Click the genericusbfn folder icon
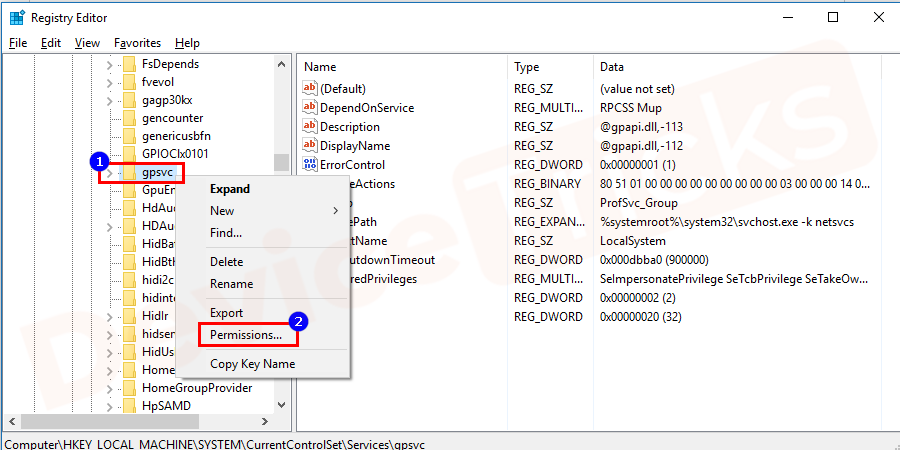The width and height of the screenshot is (900, 450). (130, 136)
